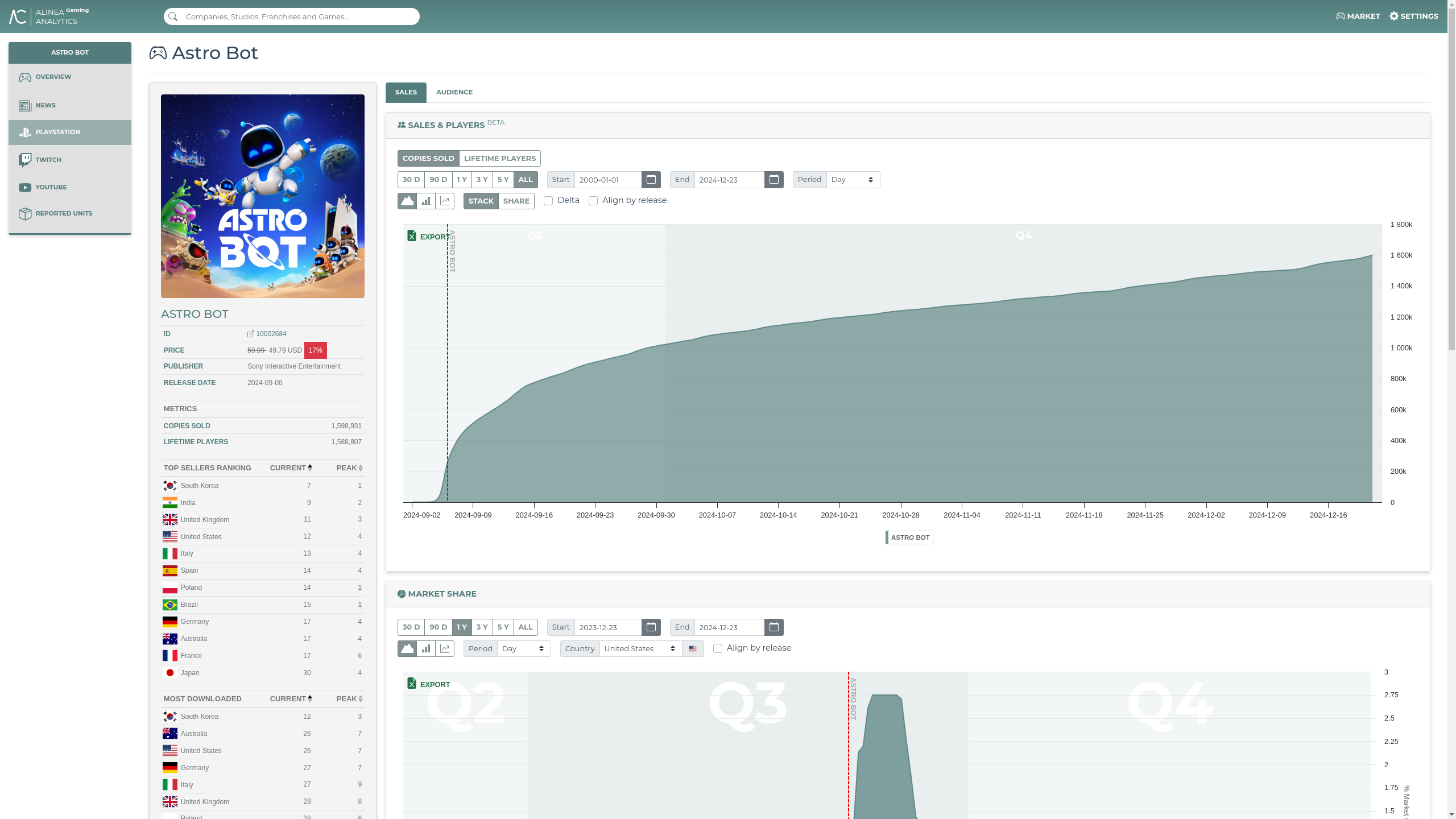
Task: Open game ID link 10002684
Action: [271, 334]
